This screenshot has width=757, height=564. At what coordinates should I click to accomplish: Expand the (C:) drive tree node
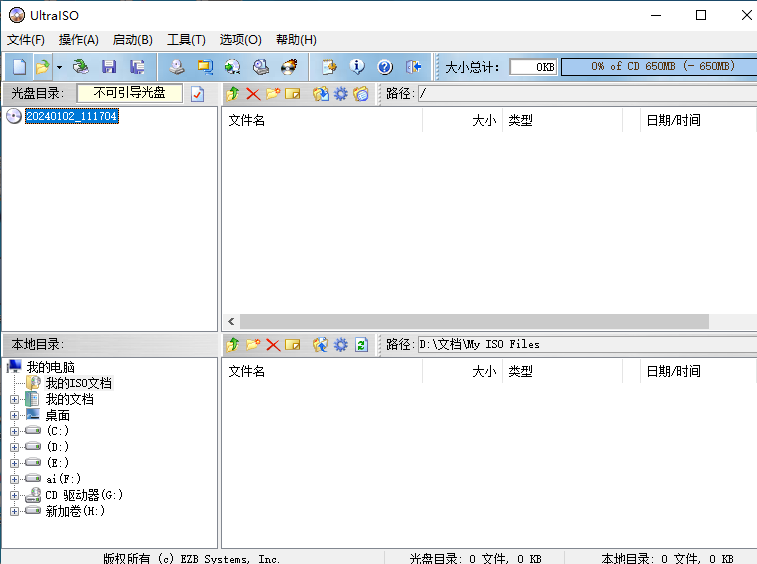(14, 431)
